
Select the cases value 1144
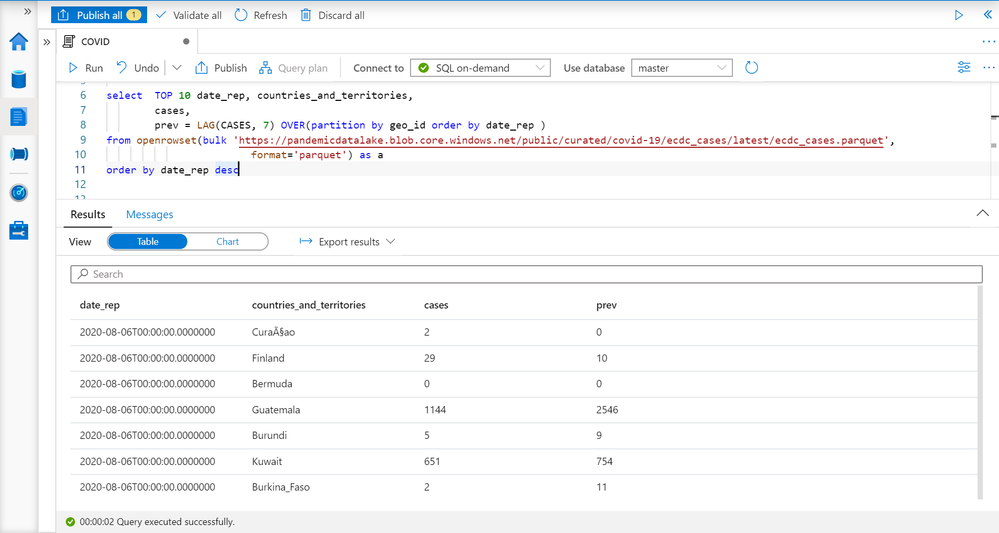[x=435, y=410]
